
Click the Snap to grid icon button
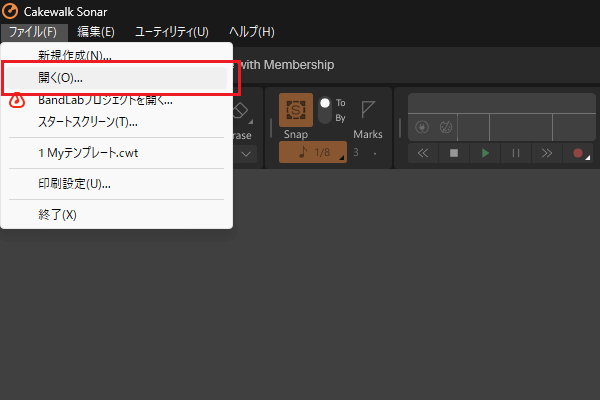pyautogui.click(x=295, y=109)
